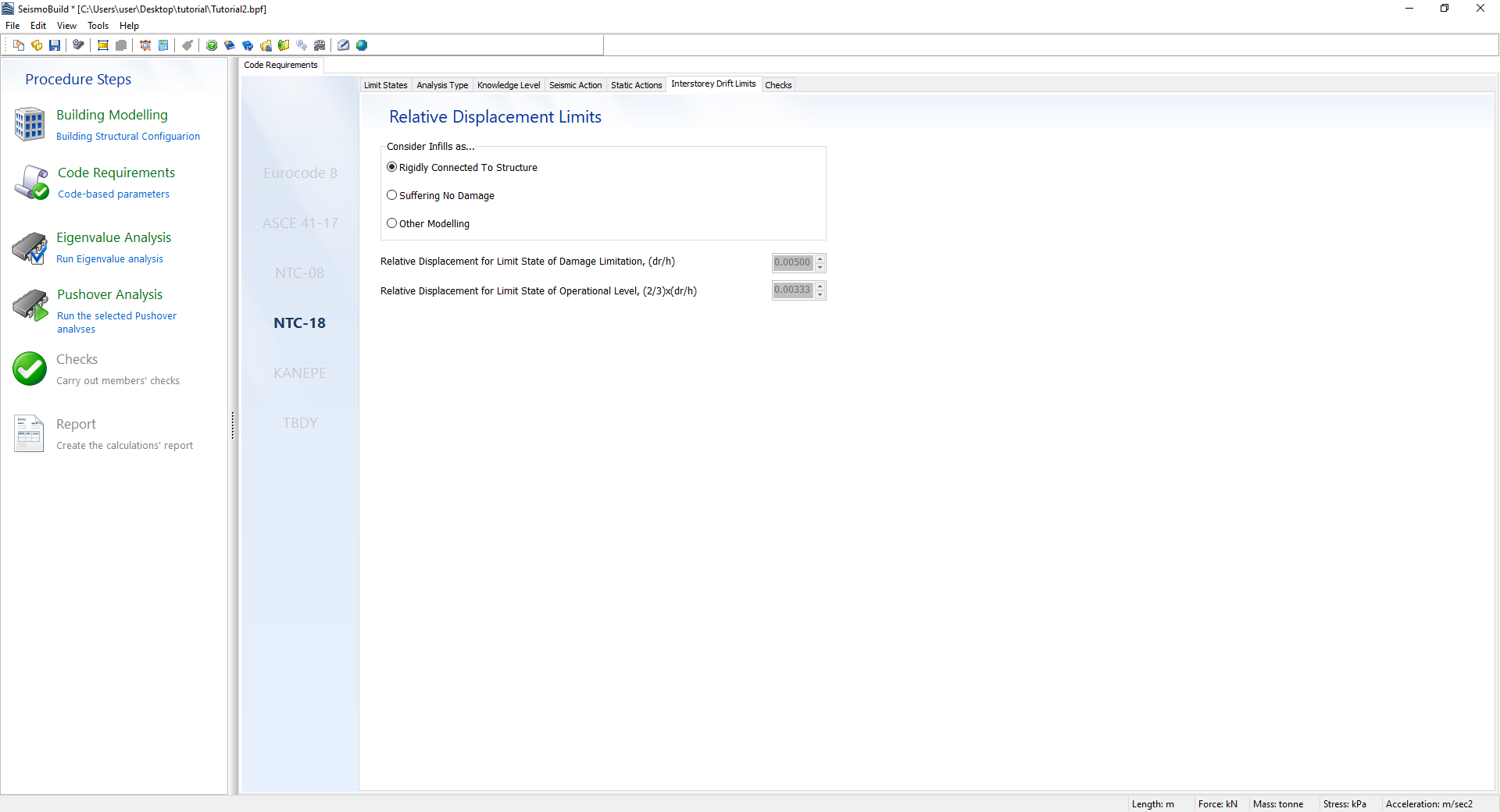The width and height of the screenshot is (1500, 812).
Task: Select Rigidly Connected To Structure option
Action: point(392,167)
